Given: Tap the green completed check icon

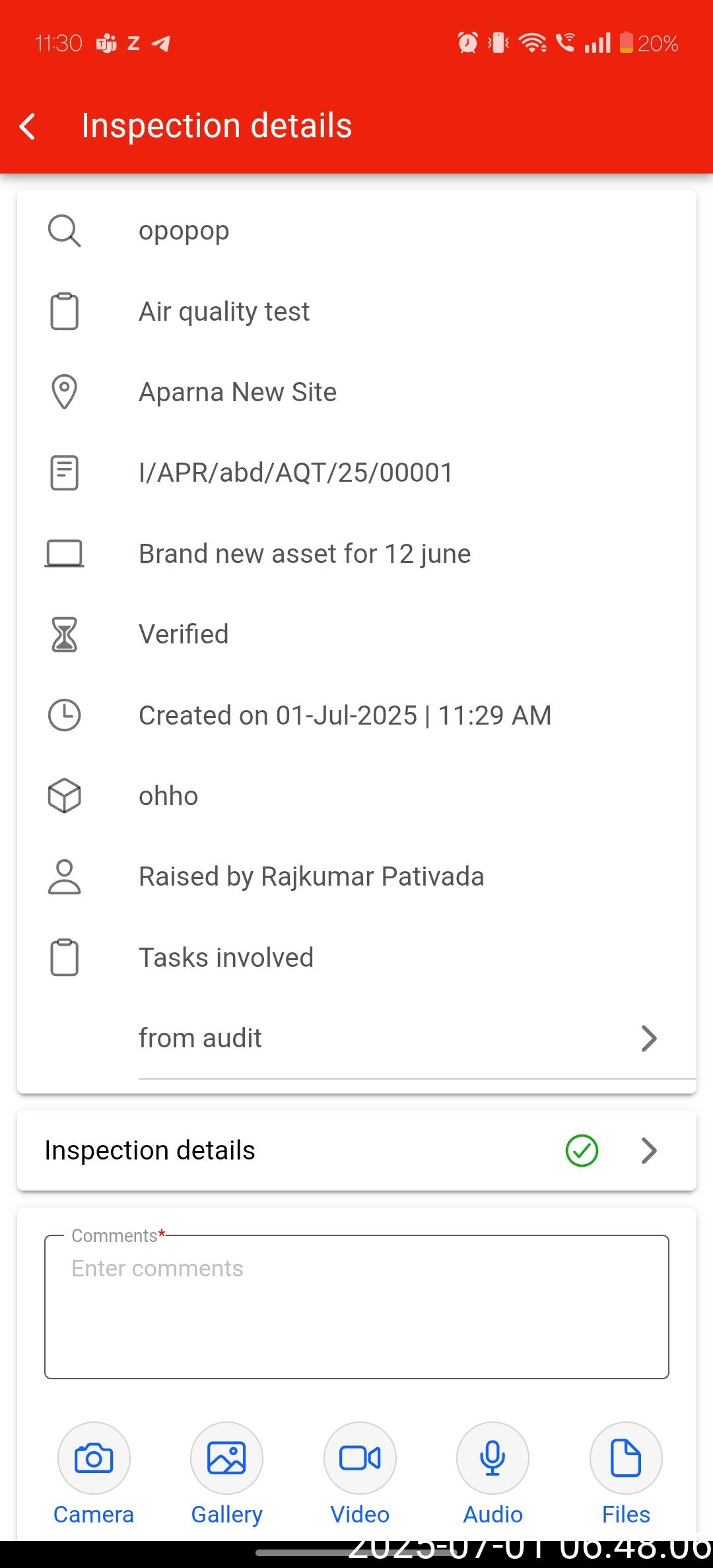Looking at the screenshot, I should 582,1150.
